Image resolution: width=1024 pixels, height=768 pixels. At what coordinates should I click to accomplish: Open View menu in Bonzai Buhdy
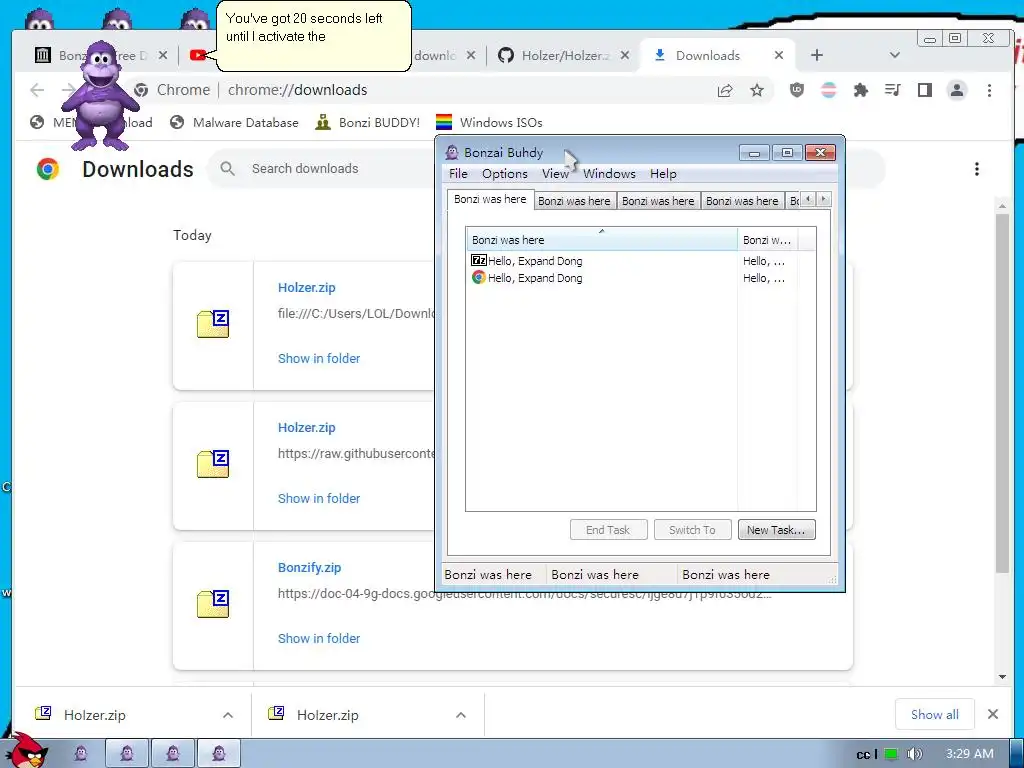(x=555, y=174)
